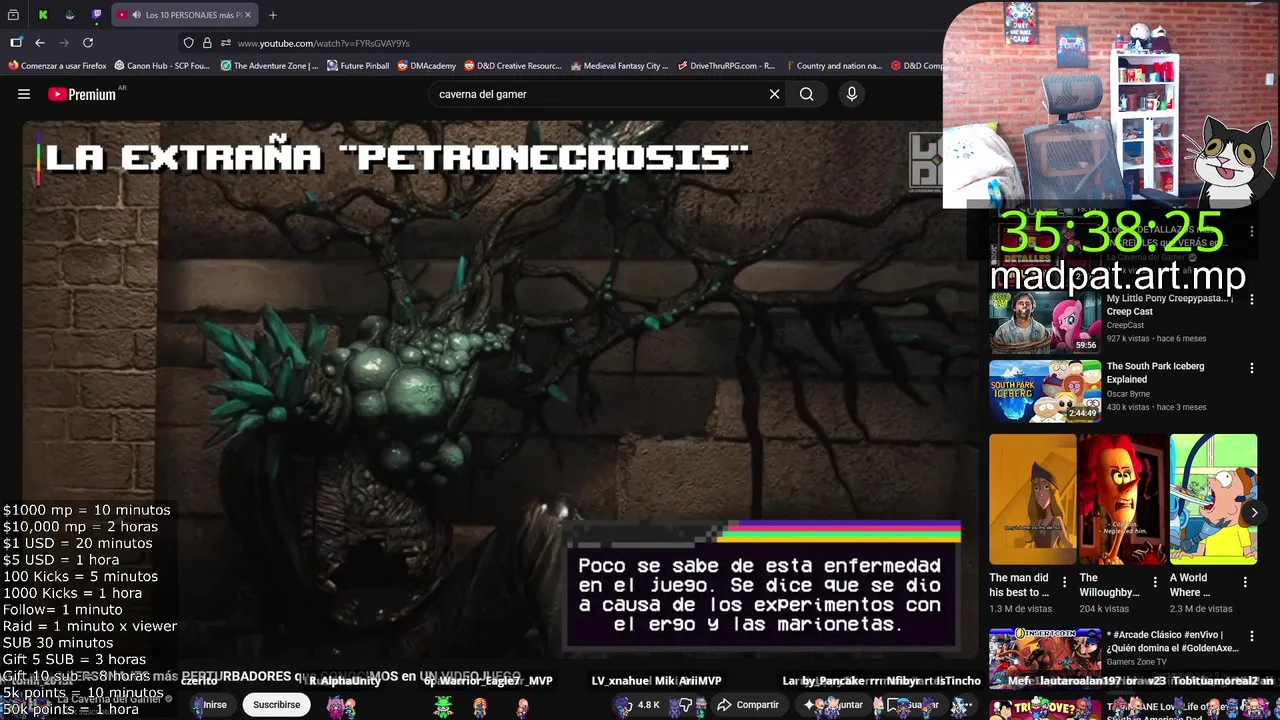
Task: Mute the tab via its speaker icon
Action: point(135,15)
